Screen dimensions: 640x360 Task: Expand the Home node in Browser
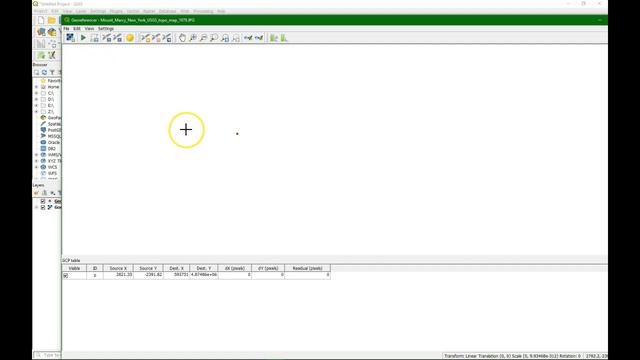(36, 87)
